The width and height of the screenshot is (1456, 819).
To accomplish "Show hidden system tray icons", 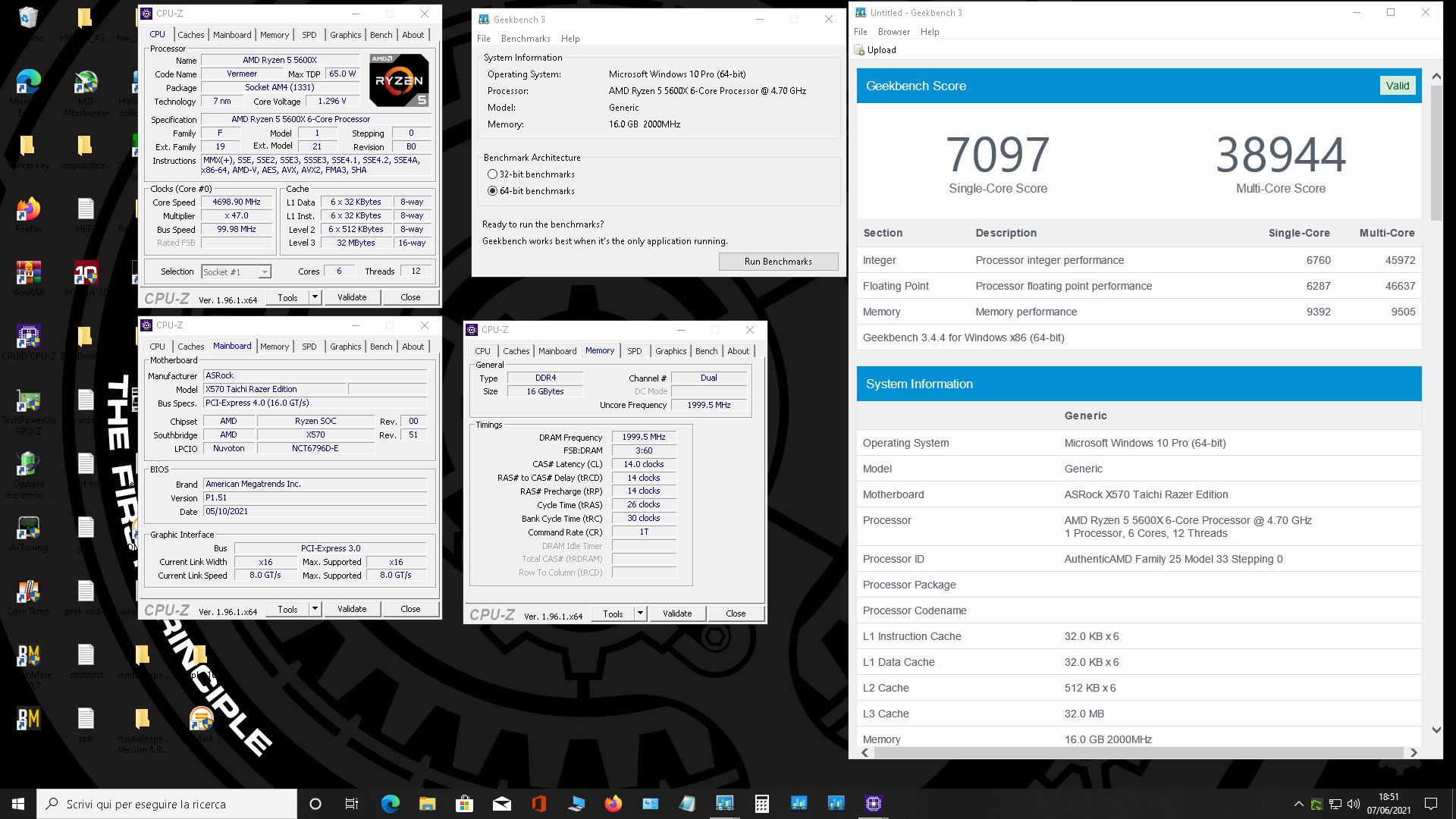I will (1298, 804).
